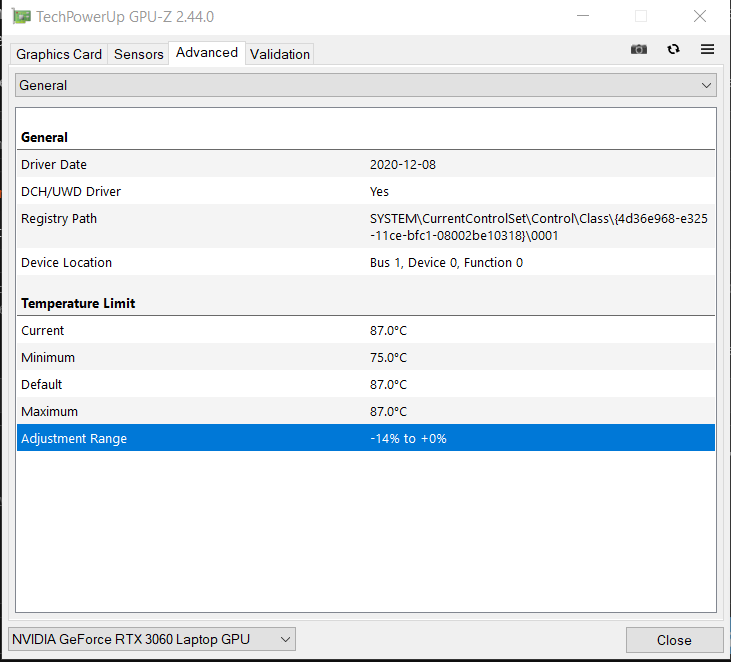Screen dimensions: 731x662
Task: Click the refresh arrows icon
Action: click(673, 49)
